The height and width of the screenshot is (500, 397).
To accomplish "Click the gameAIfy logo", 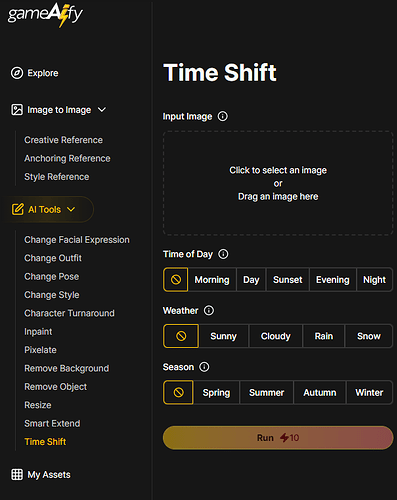I will [45, 15].
